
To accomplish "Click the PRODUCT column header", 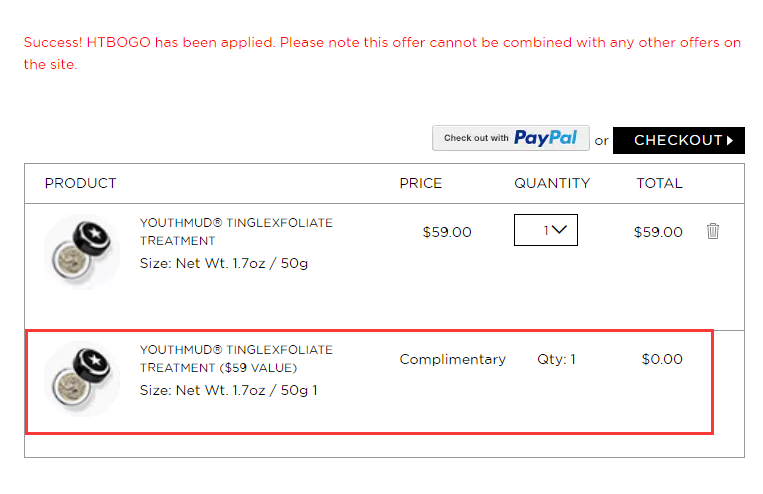I will [80, 183].
